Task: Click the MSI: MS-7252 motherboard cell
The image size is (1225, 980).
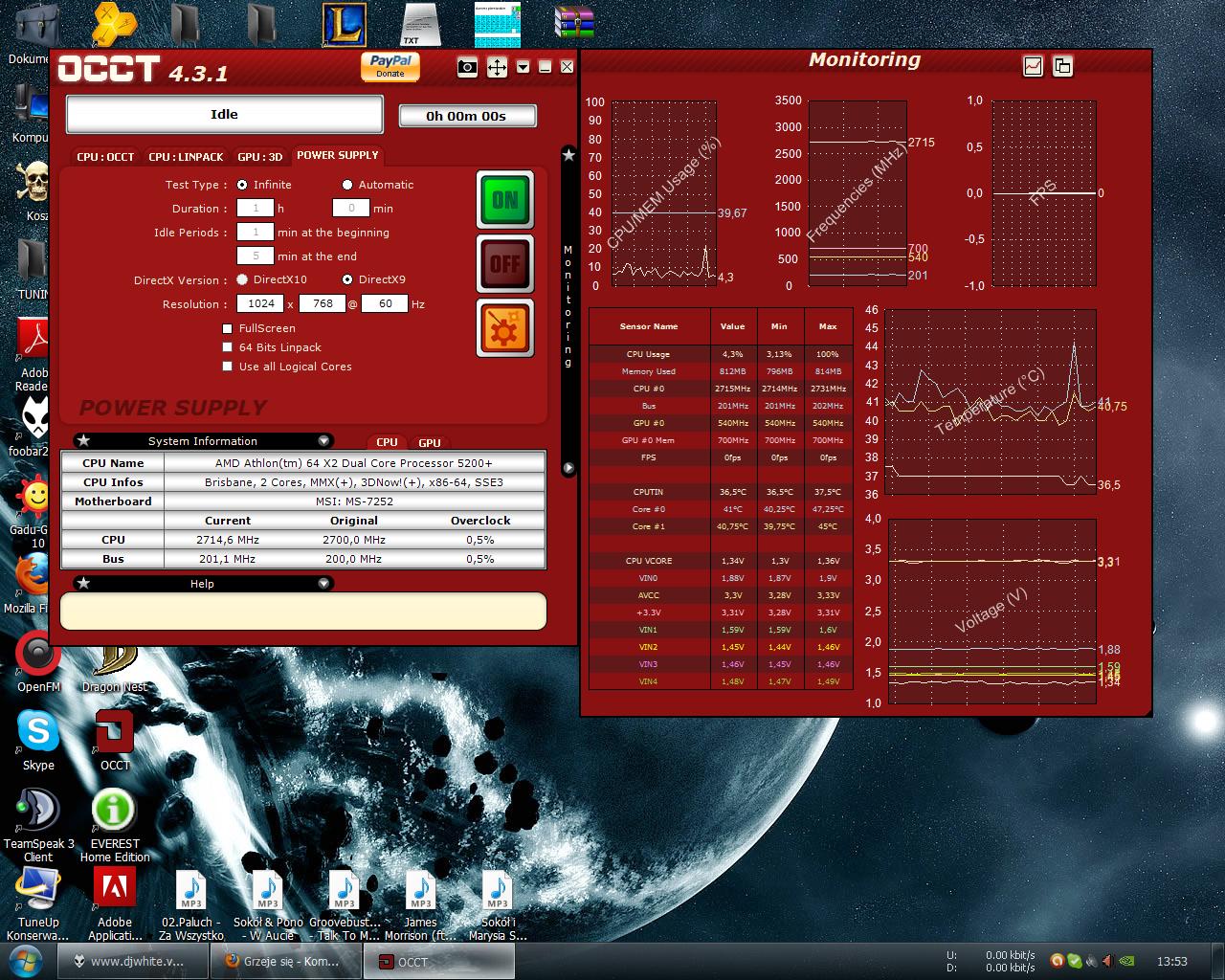Action: coord(354,501)
